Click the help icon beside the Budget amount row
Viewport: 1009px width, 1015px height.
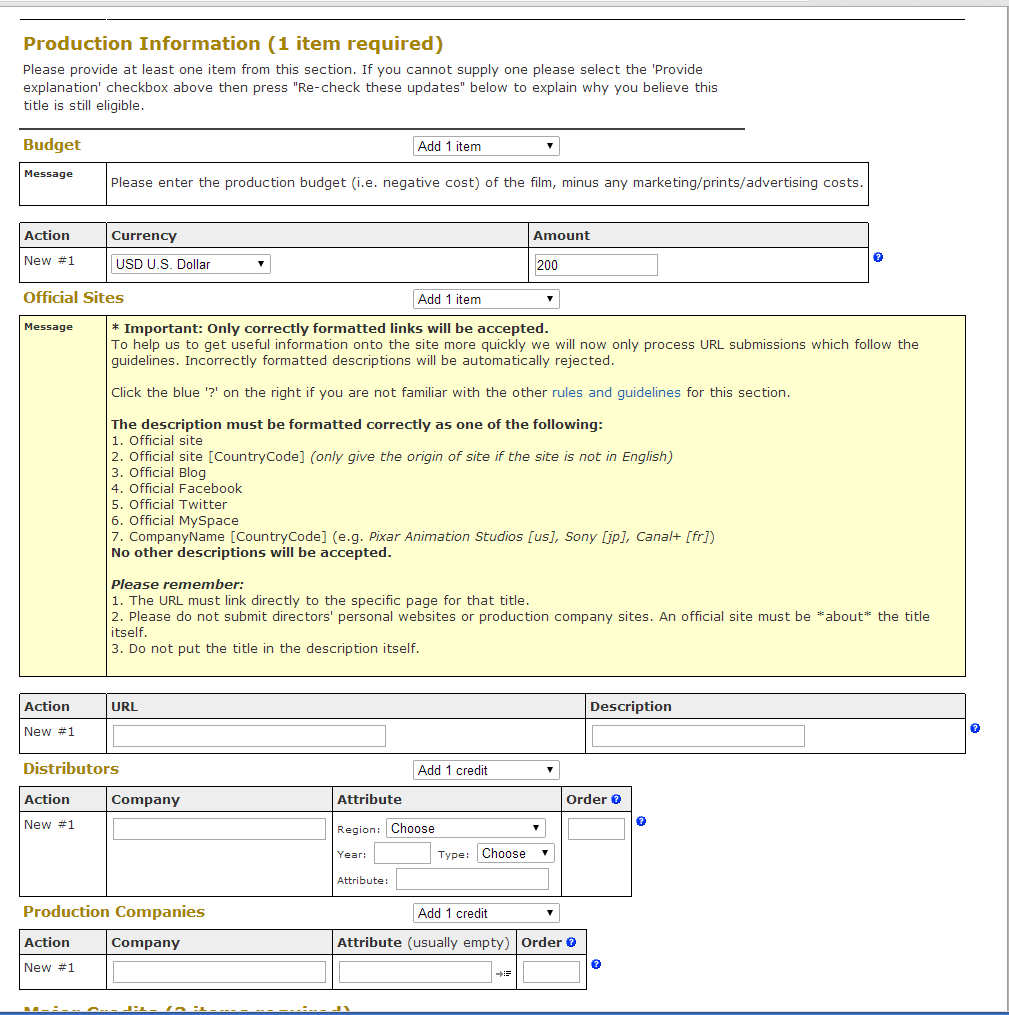[x=878, y=257]
